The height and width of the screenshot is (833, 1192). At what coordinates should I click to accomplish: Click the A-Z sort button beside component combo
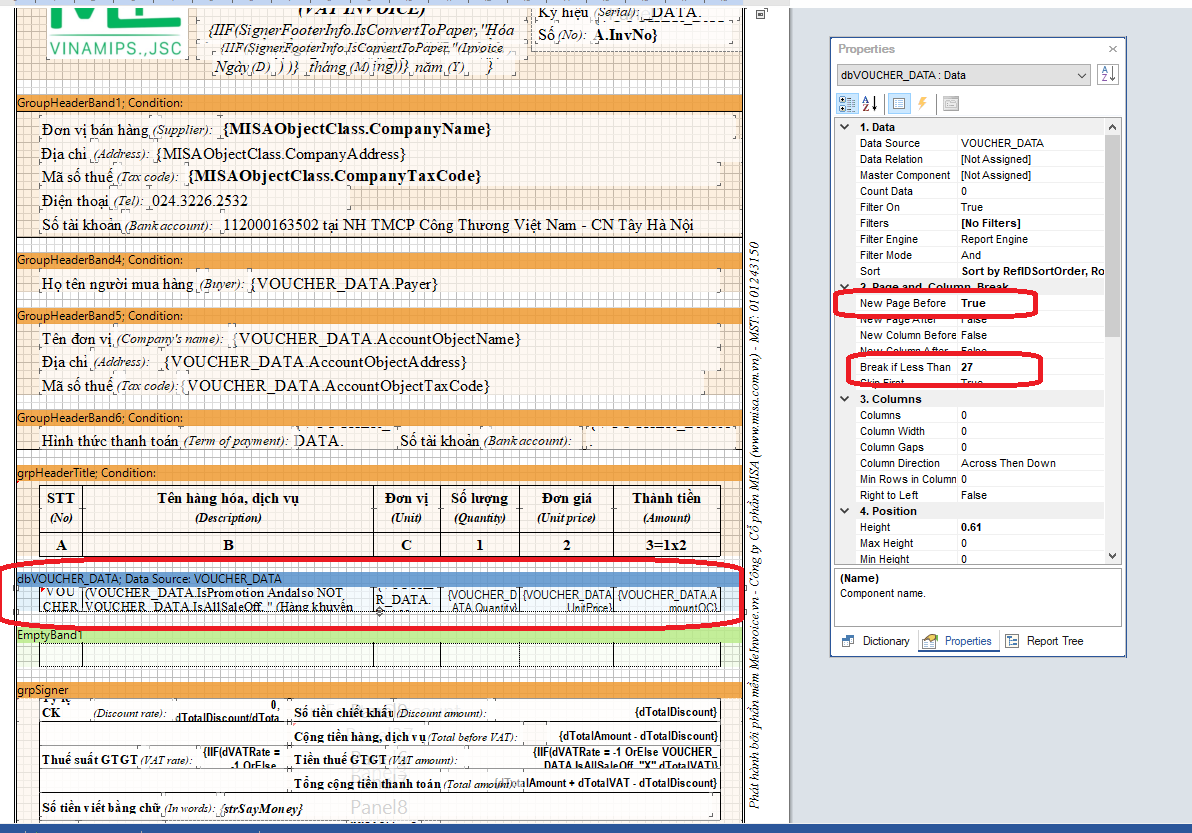pos(1108,74)
